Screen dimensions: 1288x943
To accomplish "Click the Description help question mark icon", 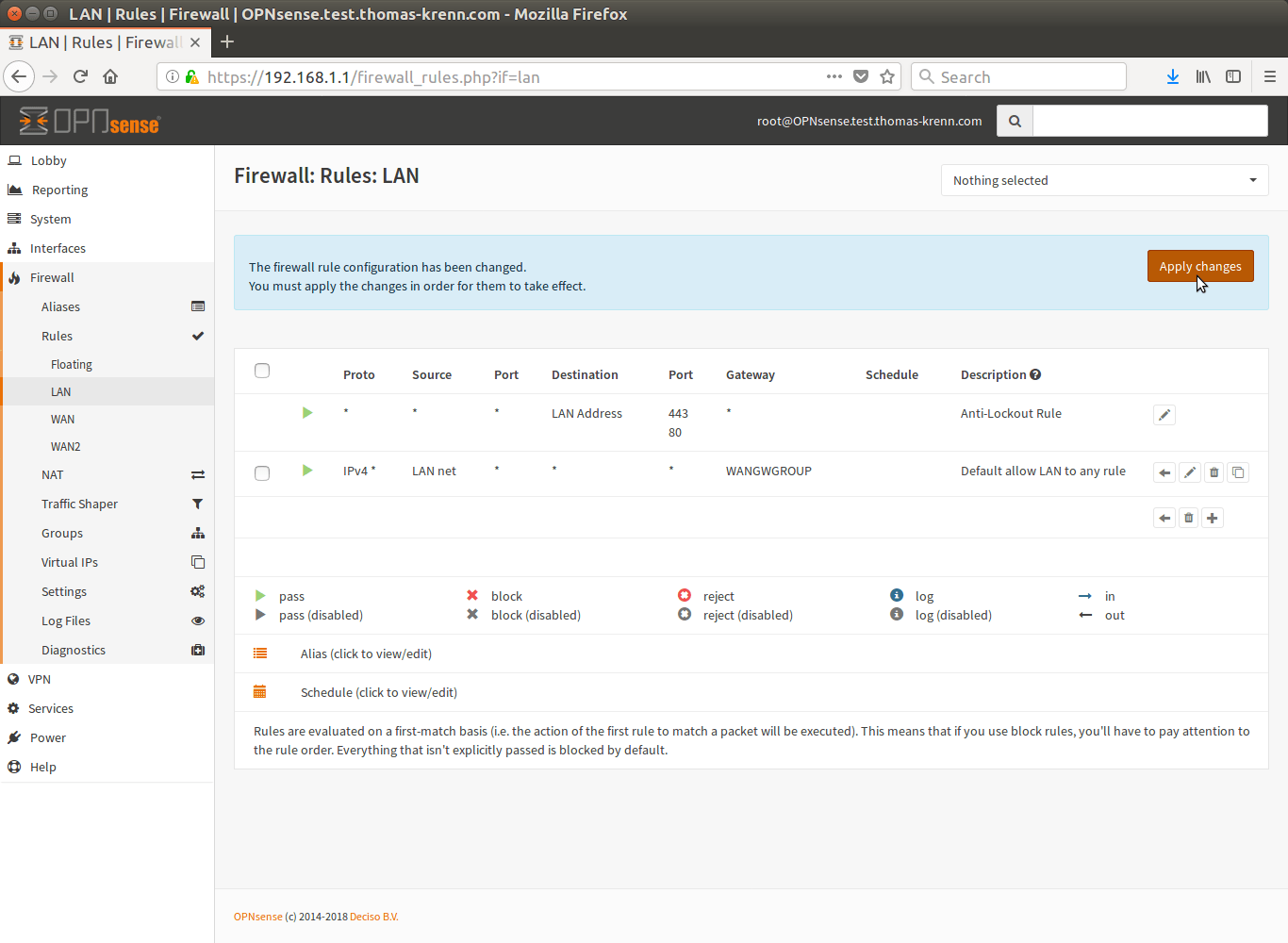I will [1035, 374].
